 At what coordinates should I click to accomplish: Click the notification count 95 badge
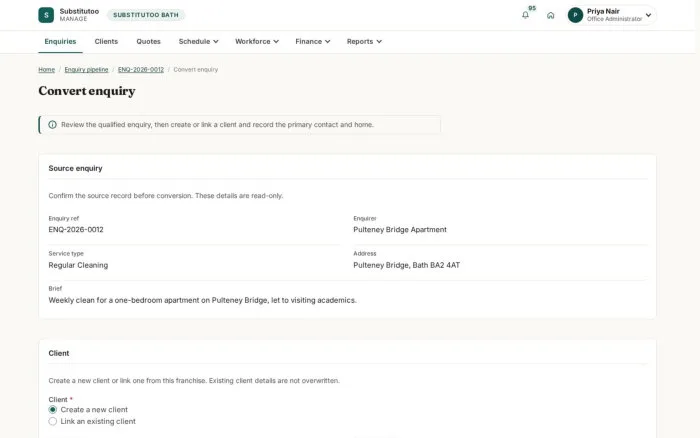point(532,8)
